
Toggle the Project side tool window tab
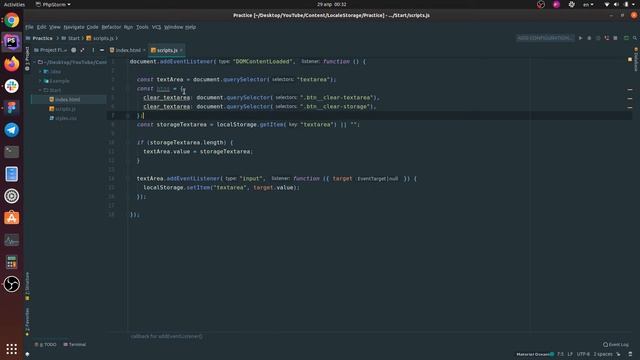click(x=27, y=58)
